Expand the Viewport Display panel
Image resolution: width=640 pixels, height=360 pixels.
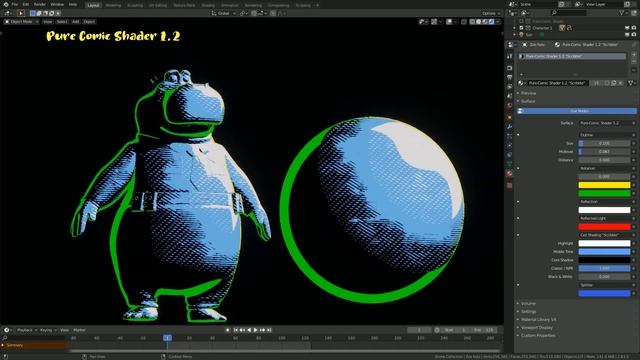point(536,328)
